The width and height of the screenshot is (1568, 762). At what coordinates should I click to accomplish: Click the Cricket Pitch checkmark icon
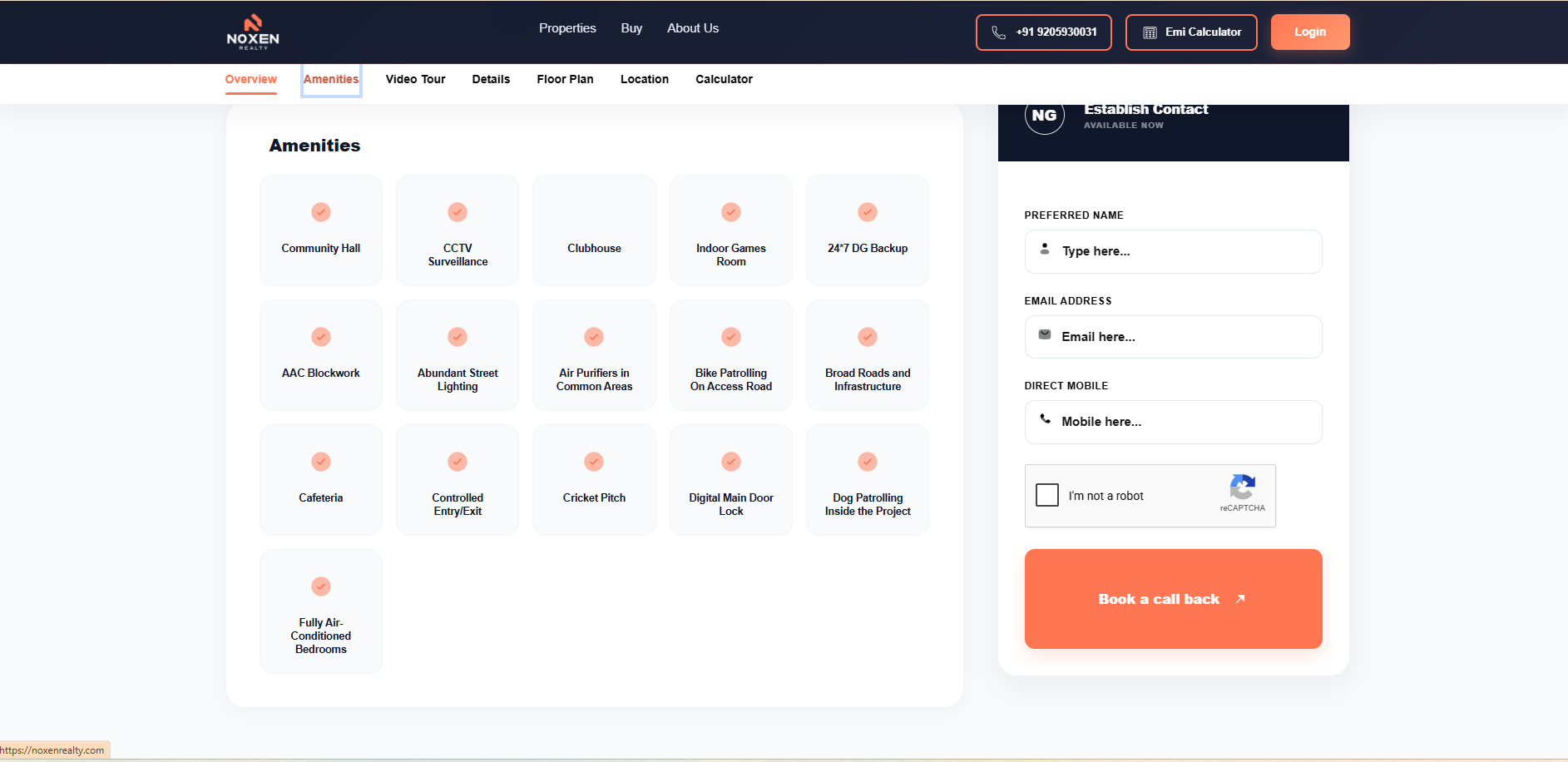[x=594, y=462]
